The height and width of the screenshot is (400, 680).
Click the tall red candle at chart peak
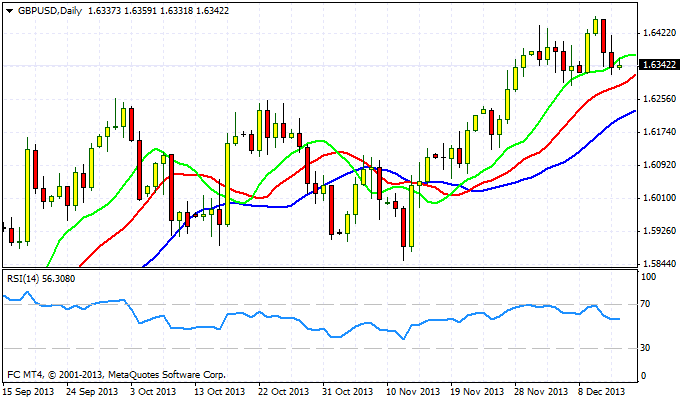pyautogui.click(x=603, y=36)
